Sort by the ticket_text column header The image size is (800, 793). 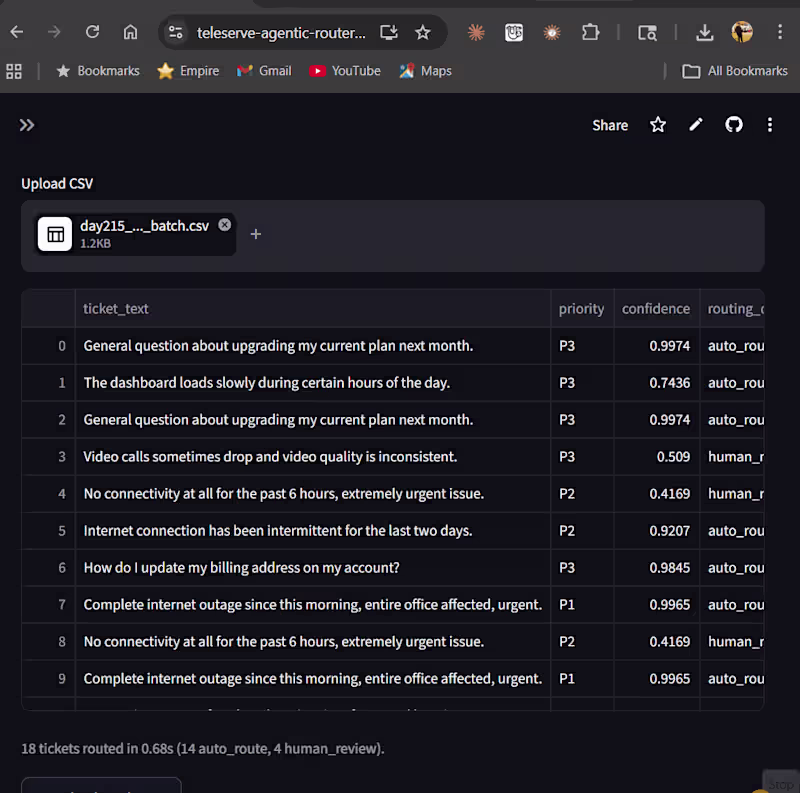313,309
